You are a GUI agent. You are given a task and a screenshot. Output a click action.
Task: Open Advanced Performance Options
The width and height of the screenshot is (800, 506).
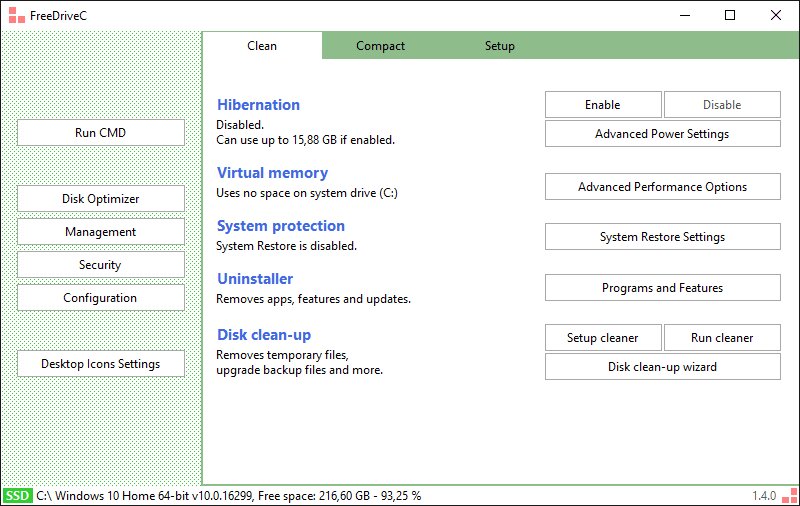pyautogui.click(x=662, y=187)
